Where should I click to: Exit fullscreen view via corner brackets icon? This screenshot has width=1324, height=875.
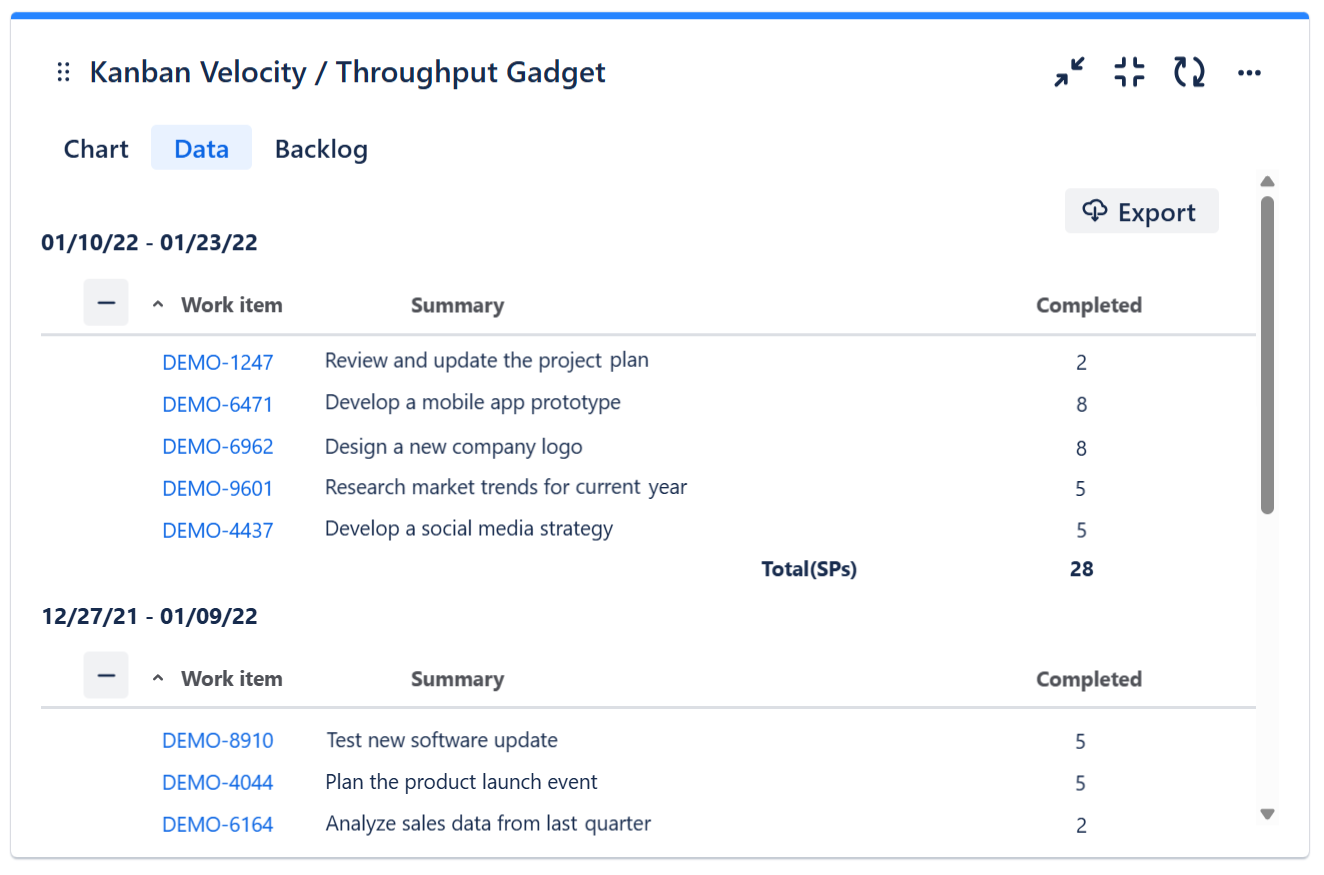coord(1129,71)
